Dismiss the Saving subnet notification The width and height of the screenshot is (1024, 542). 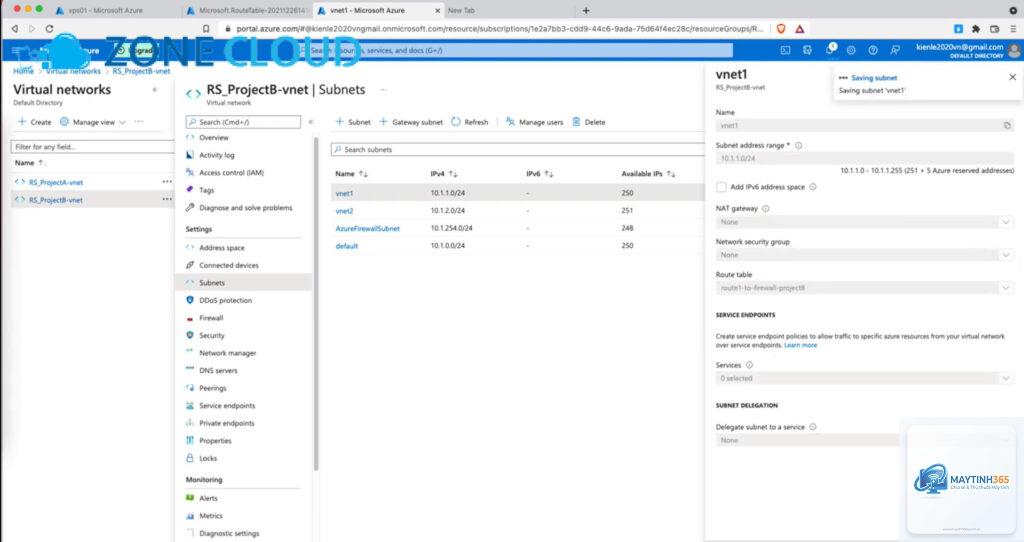1012,77
